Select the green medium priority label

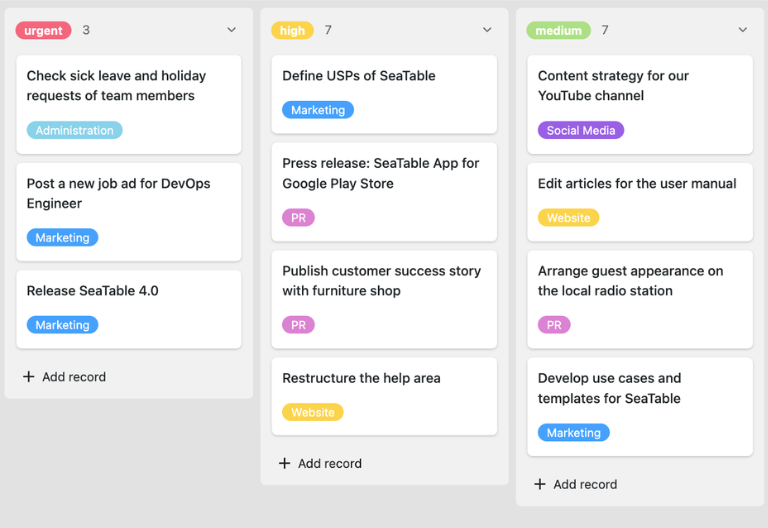click(x=558, y=30)
